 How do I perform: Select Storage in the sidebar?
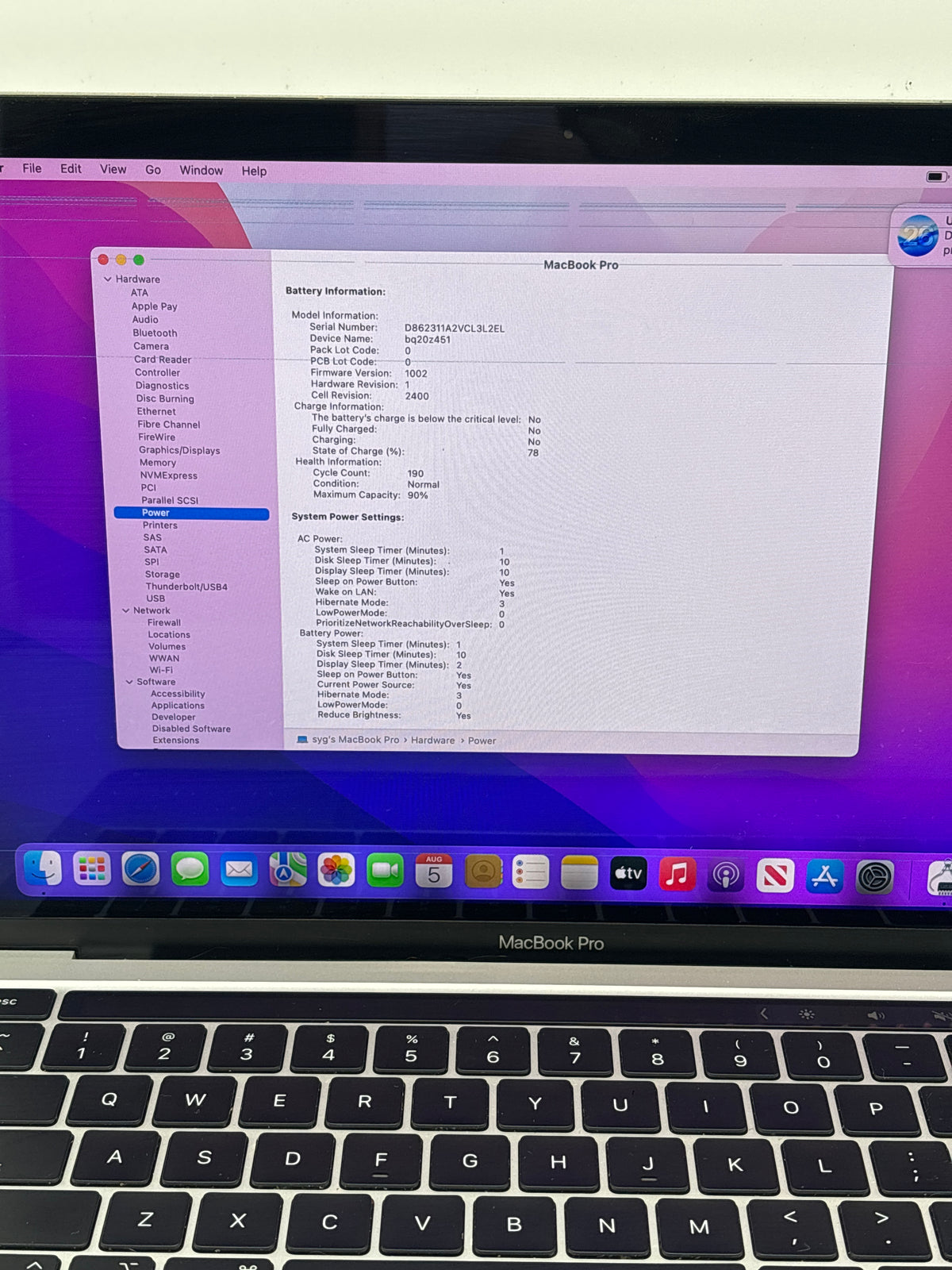click(x=163, y=574)
